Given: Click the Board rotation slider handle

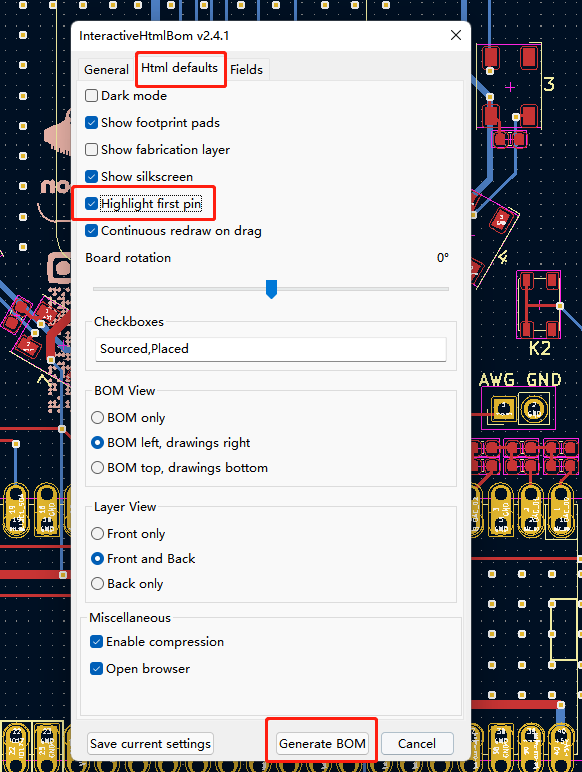Looking at the screenshot, I should [x=271, y=289].
